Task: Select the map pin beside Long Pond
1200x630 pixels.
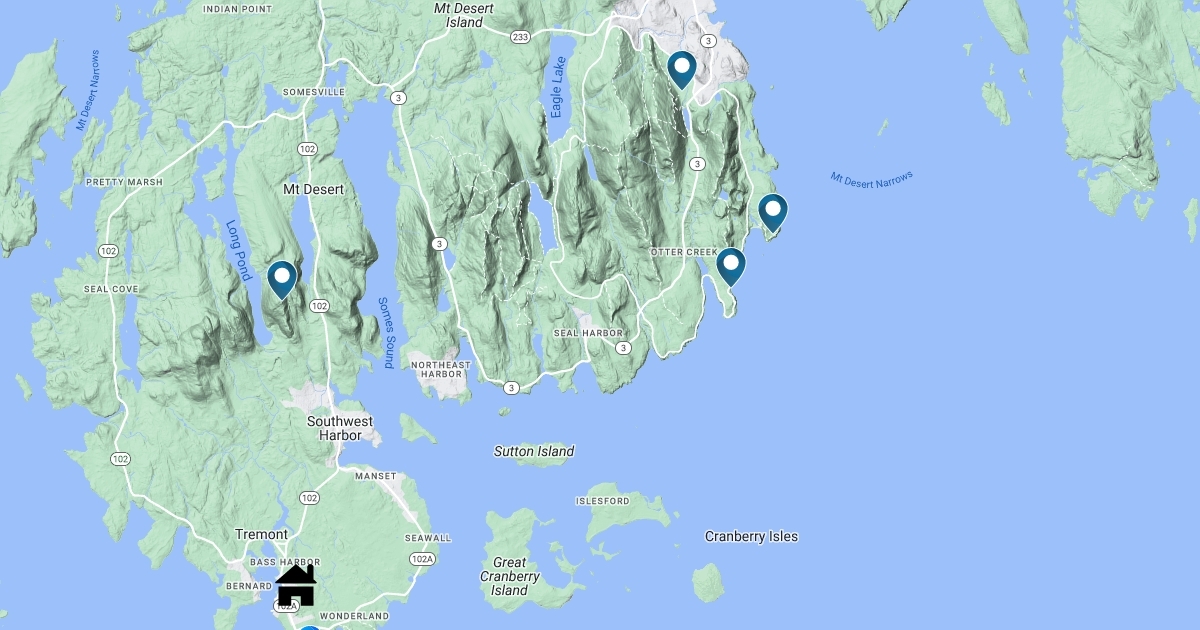Action: (x=282, y=280)
